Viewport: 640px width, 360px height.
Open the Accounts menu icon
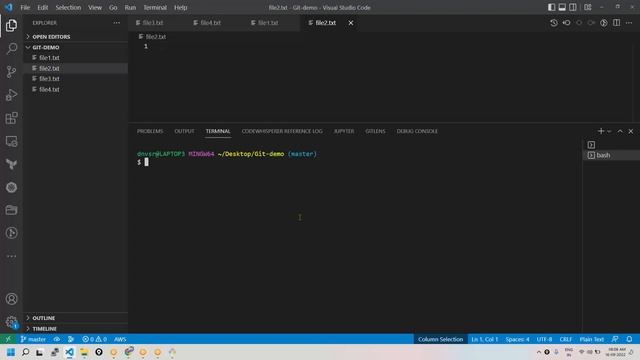[x=11, y=299]
